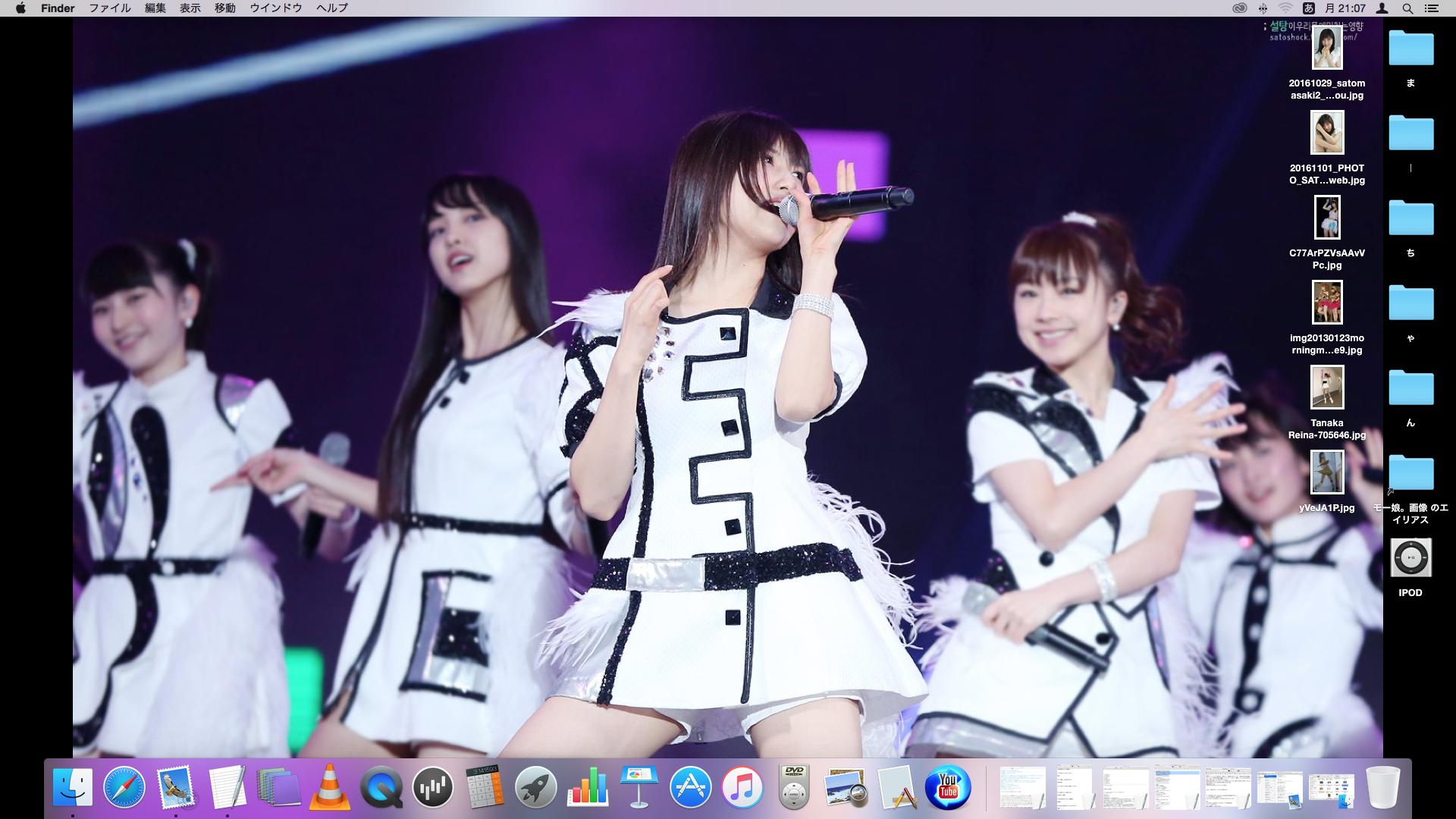This screenshot has height=819, width=1456.
Task: Open the YouTube app in the Dock
Action: [x=948, y=787]
